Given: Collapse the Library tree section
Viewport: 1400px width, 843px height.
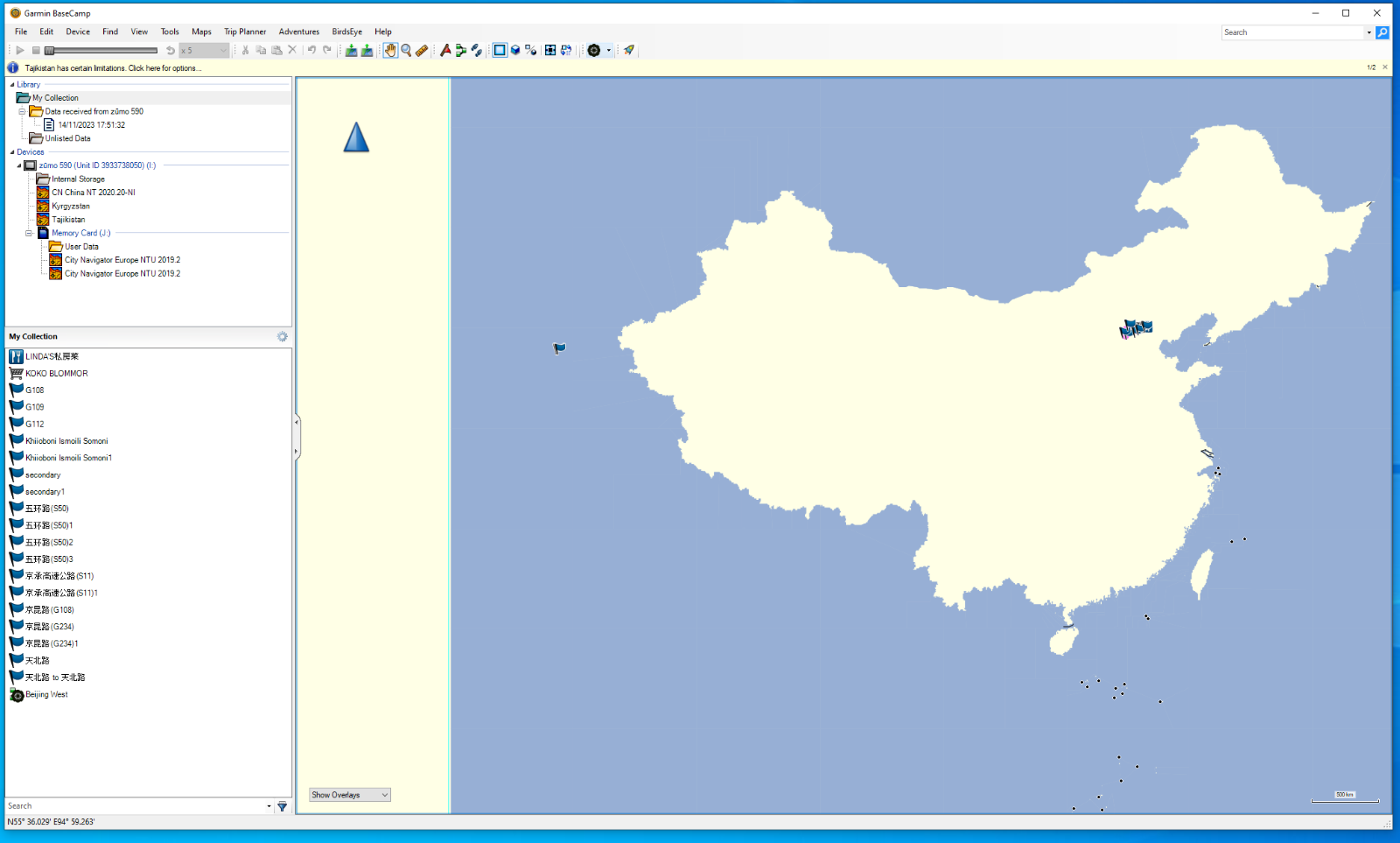Looking at the screenshot, I should click(12, 85).
